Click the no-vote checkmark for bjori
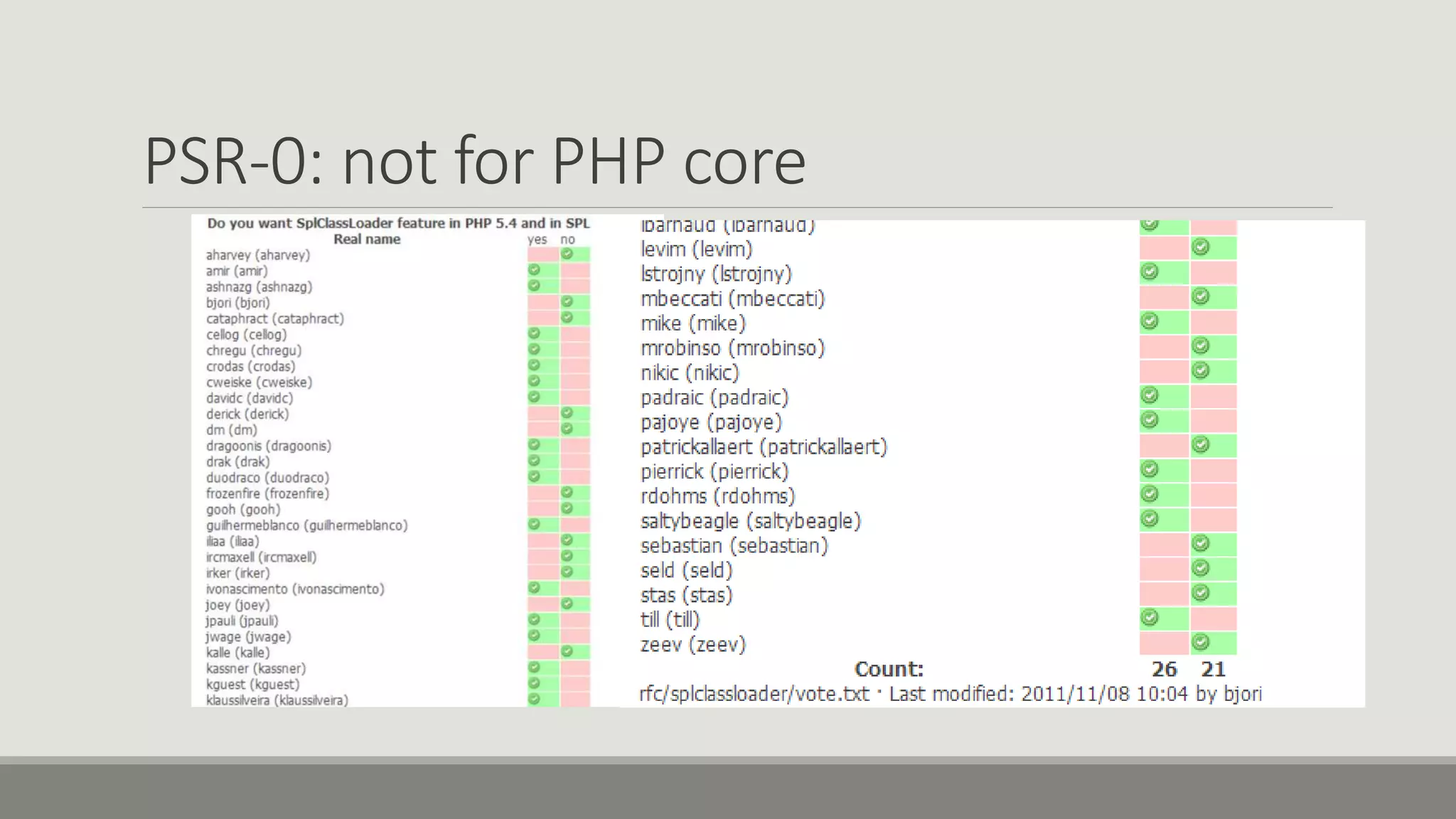 [x=567, y=301]
